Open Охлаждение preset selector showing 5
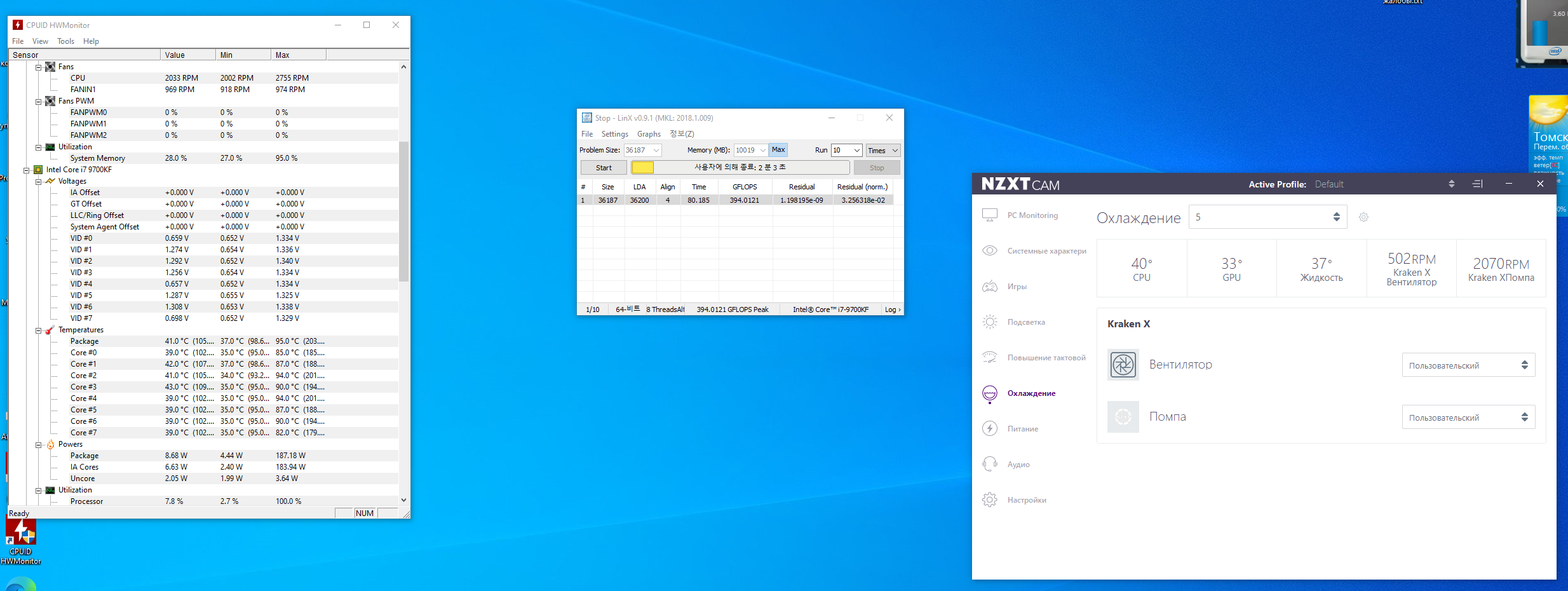Screen dimensions: 1568x591 [1267, 217]
